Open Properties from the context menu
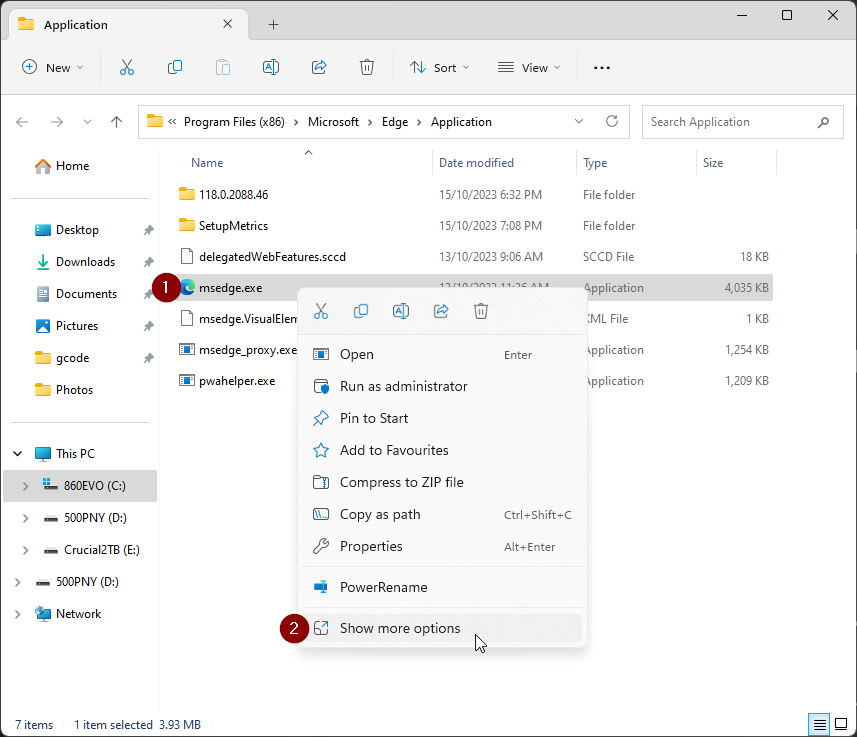Image resolution: width=857 pixels, height=737 pixels. coord(442,546)
